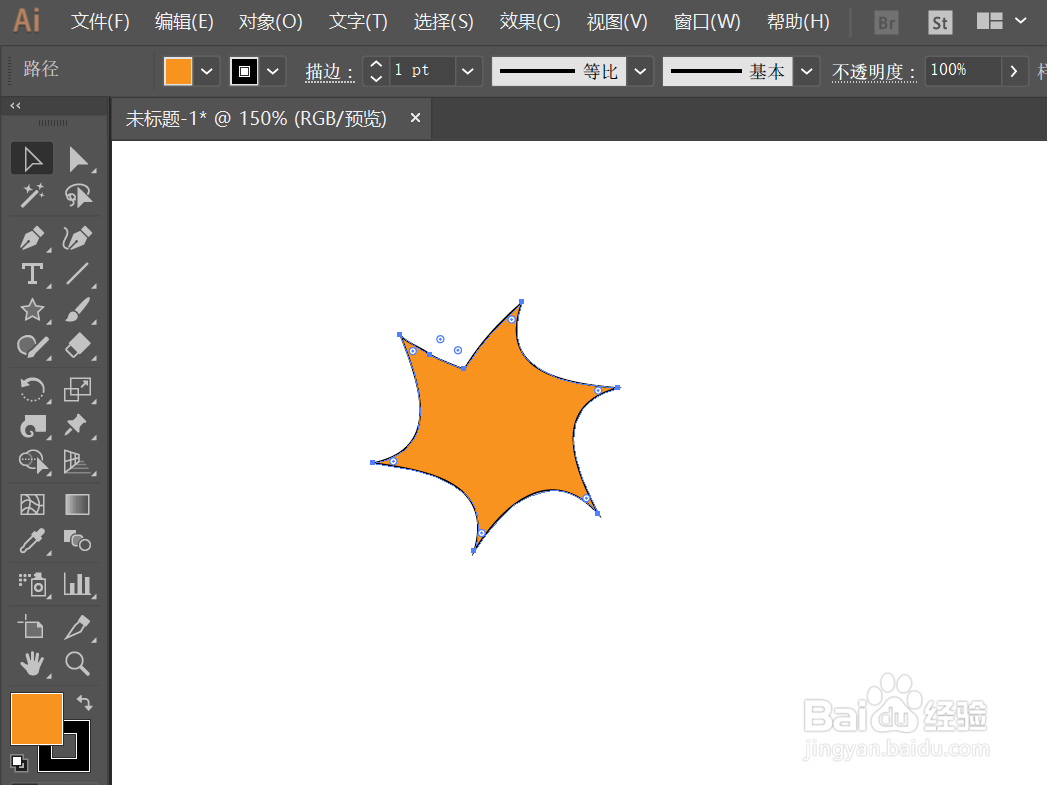Open the 描边 panel link

click(327, 71)
